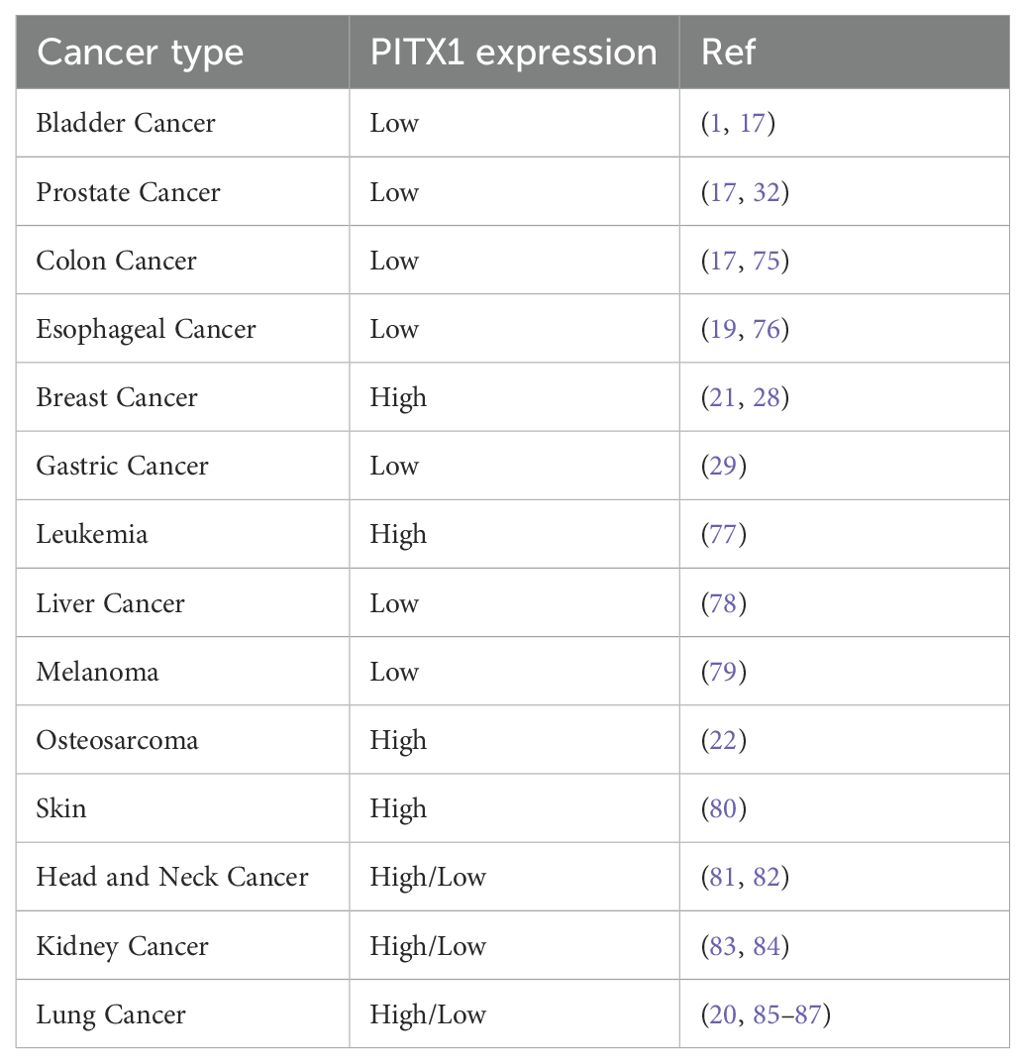This screenshot has width=1025, height=1064.
Task: Open reference 20 for Lung Cancer
Action: point(722,1015)
